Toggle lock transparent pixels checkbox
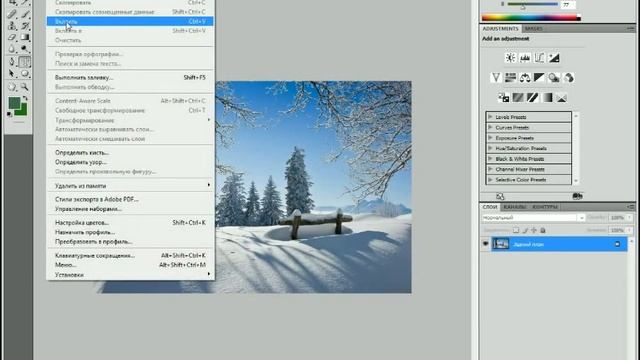 (x=516, y=230)
